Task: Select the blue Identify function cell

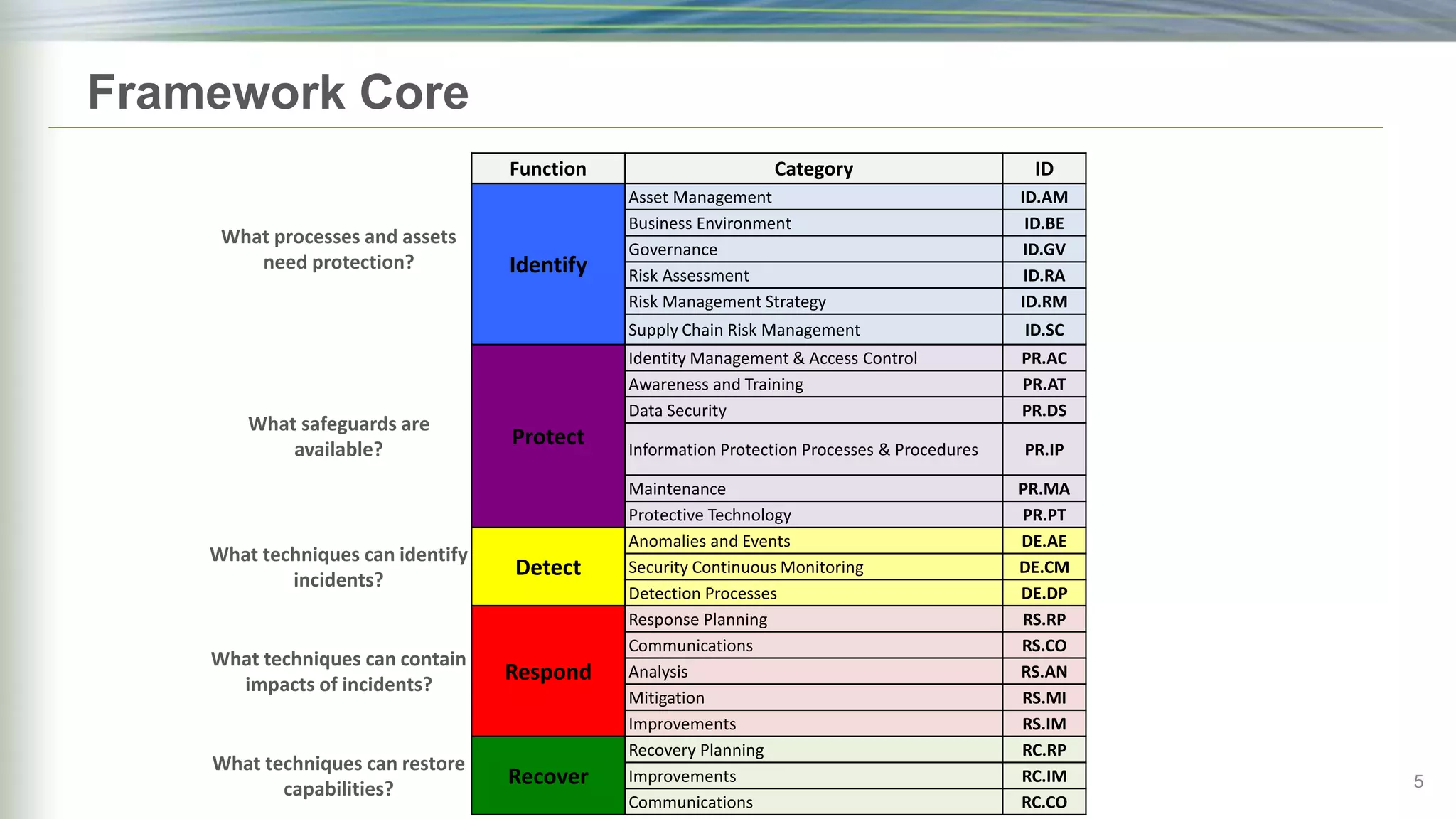Action: pos(548,264)
